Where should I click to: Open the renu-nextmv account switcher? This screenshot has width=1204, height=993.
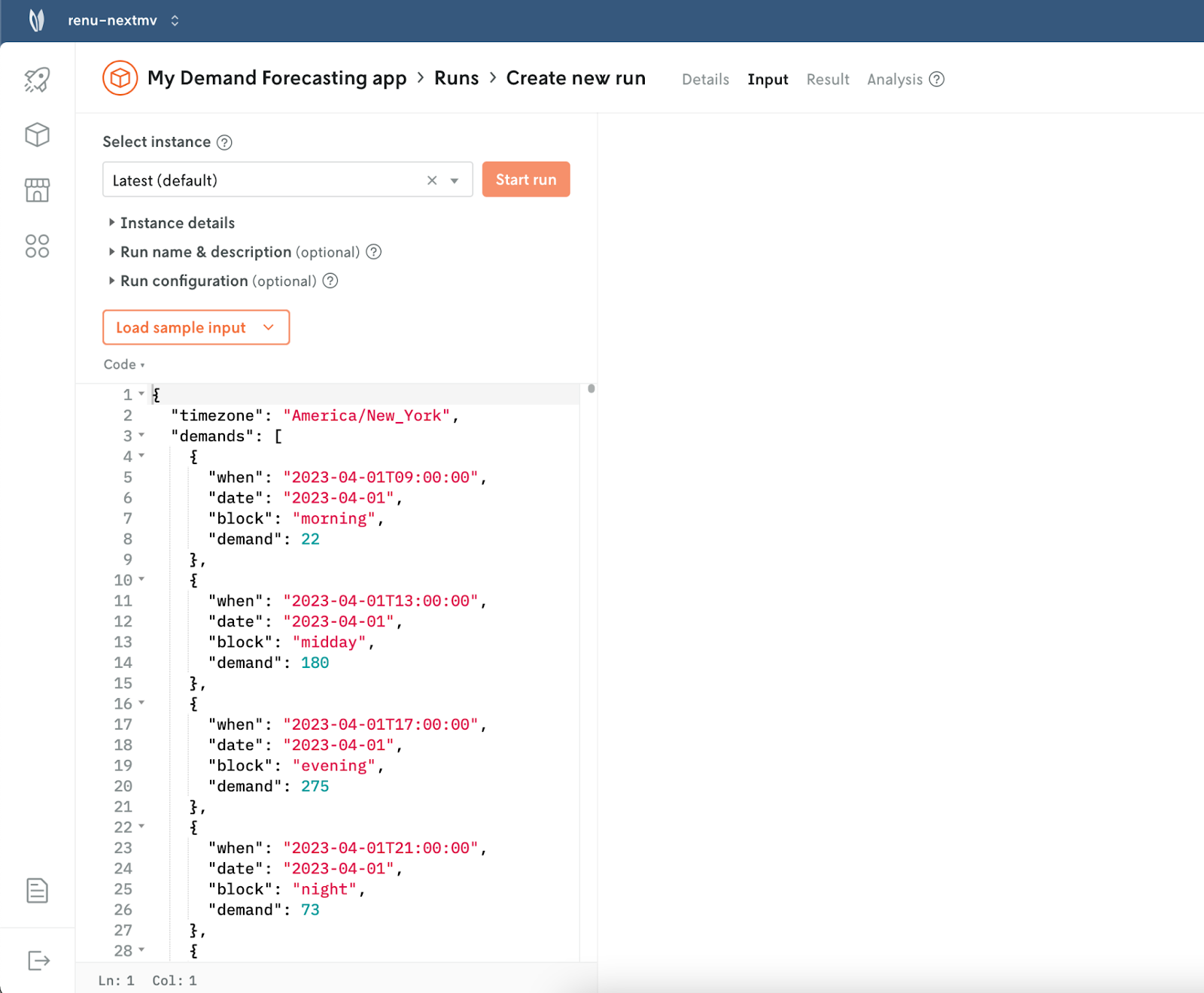(x=123, y=20)
